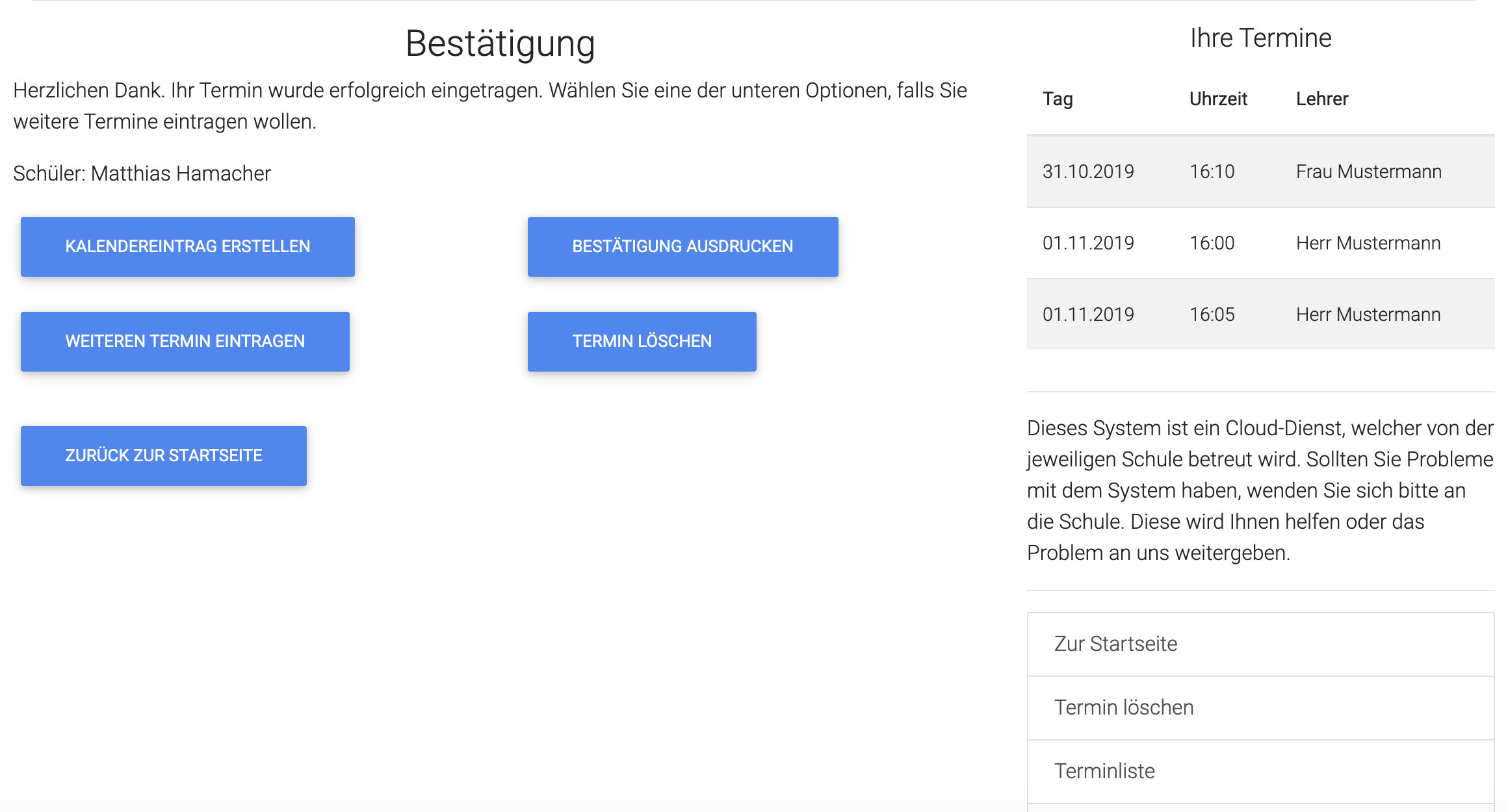Click time 16:00 in appointments table
Screen dimensions: 1508x812
point(1212,243)
